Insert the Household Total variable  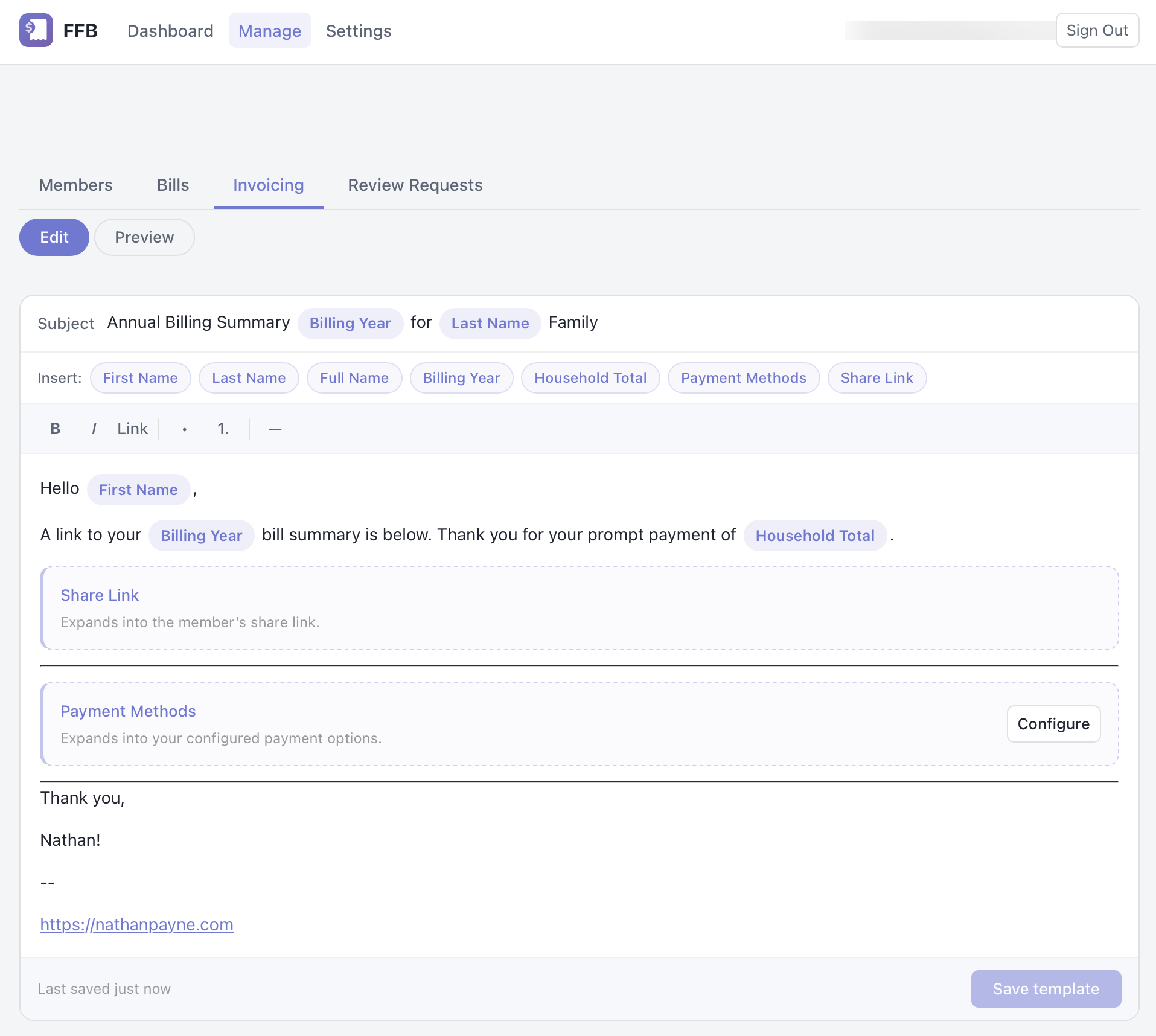click(x=590, y=377)
